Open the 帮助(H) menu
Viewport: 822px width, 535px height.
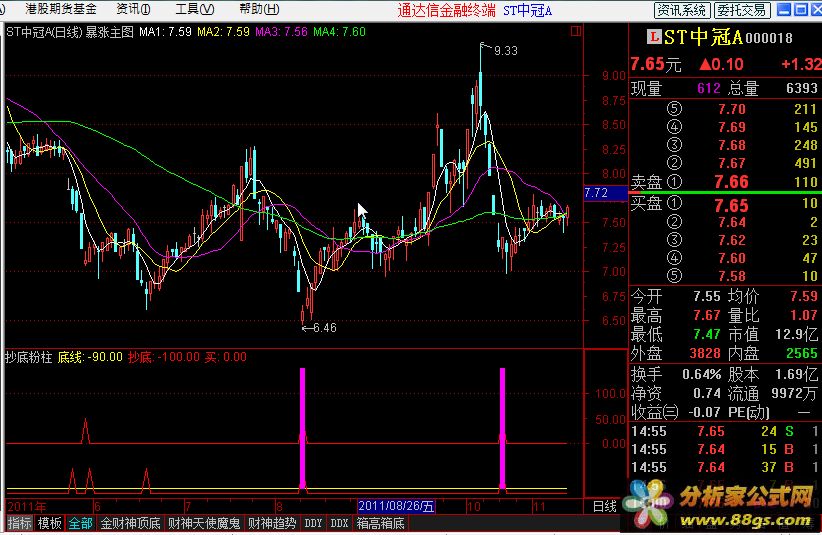[x=259, y=9]
